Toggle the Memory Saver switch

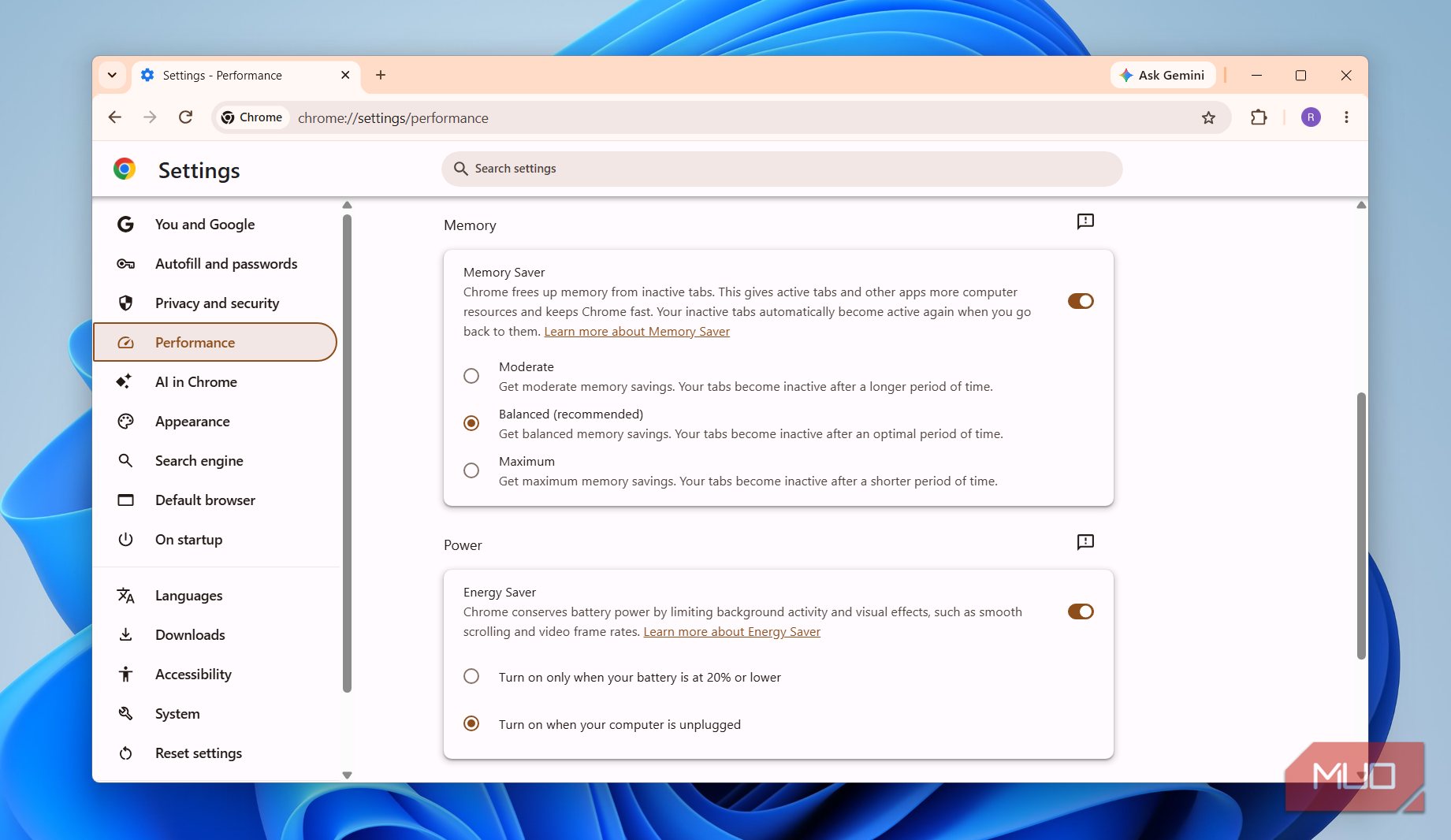point(1081,301)
